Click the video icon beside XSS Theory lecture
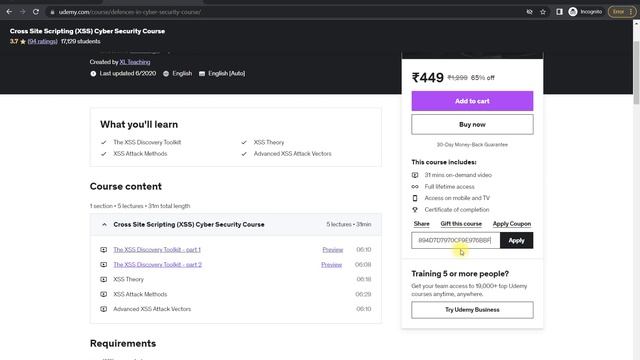 (104, 280)
